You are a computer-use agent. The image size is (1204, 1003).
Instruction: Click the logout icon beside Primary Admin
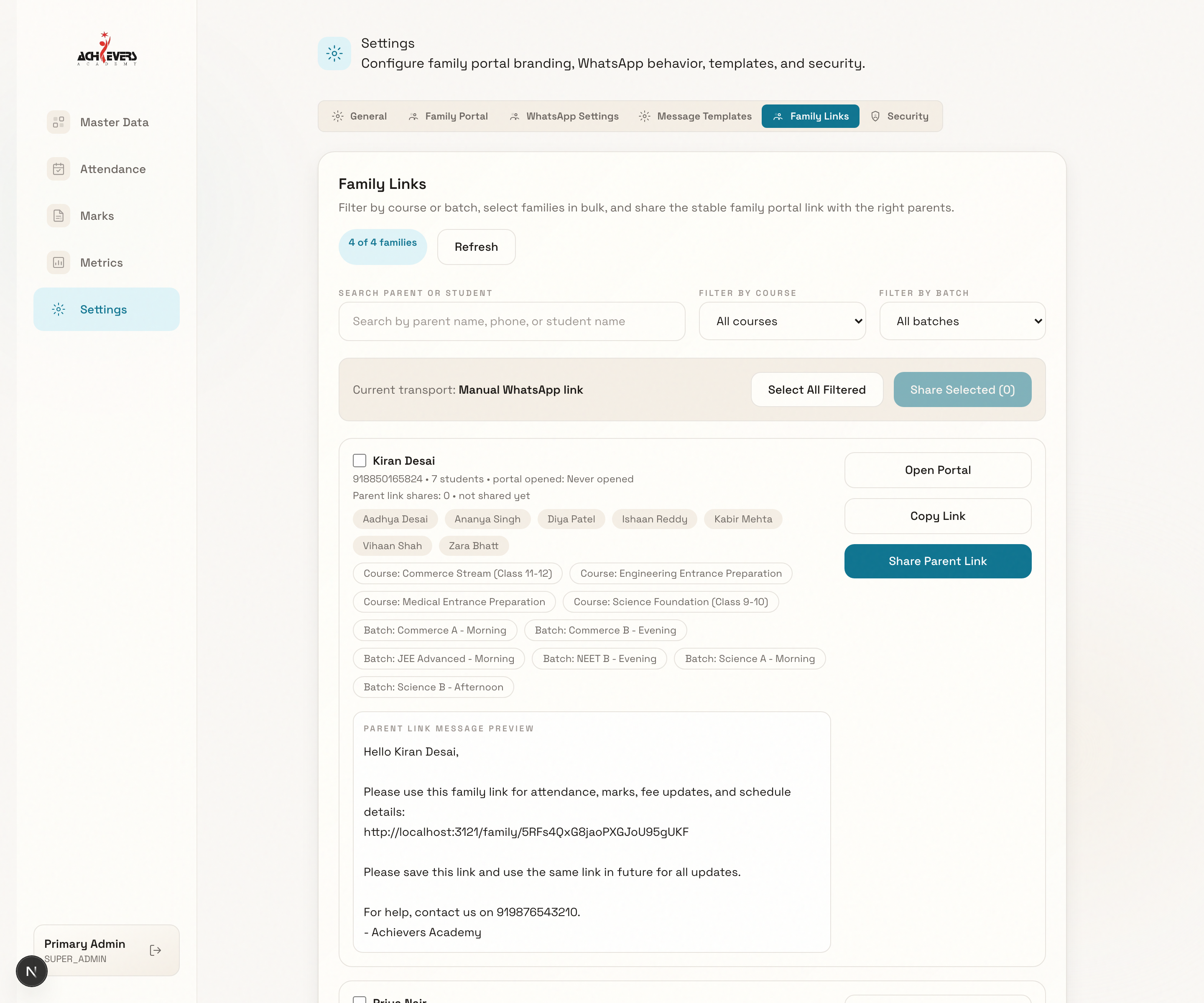[x=156, y=950]
